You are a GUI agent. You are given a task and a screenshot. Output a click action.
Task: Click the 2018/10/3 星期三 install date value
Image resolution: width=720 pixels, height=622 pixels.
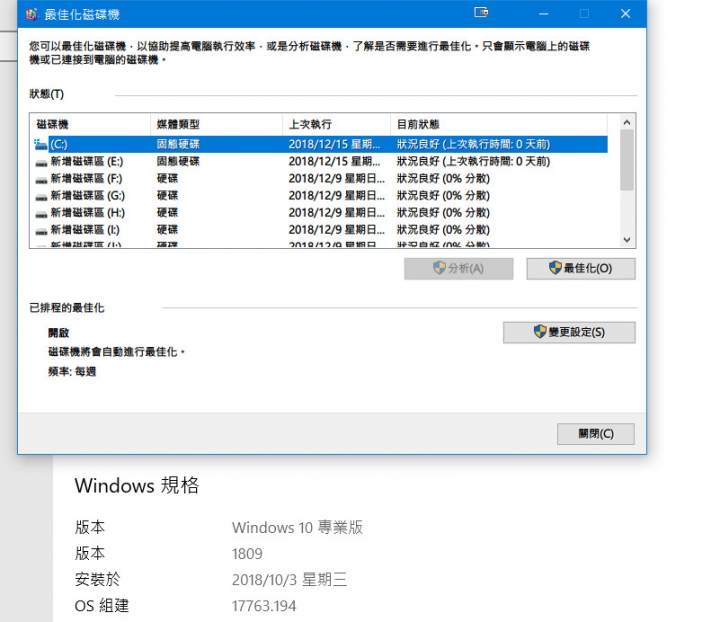point(289,579)
